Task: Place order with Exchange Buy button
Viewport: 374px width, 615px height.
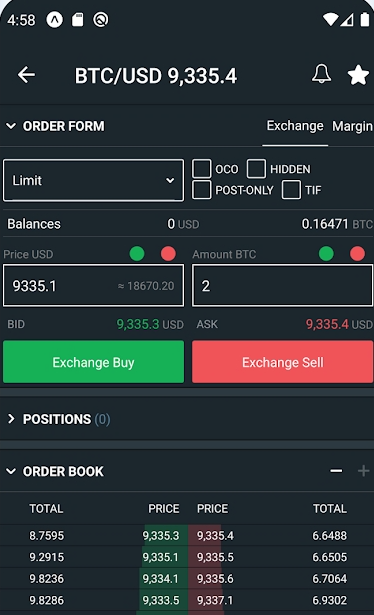Action: 93,362
